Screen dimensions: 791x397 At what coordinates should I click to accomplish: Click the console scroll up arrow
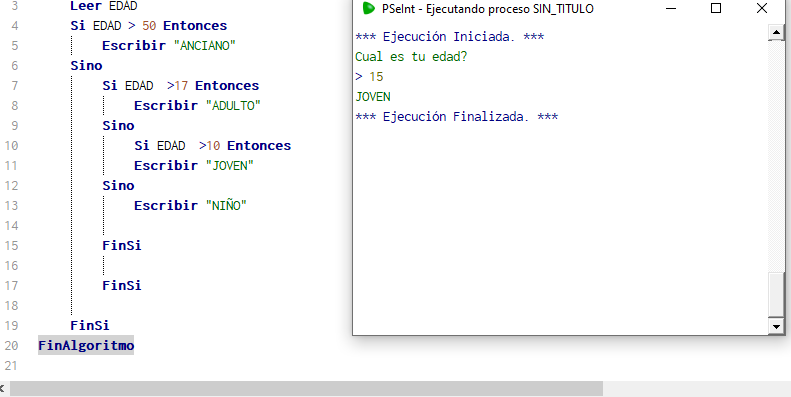[x=776, y=32]
